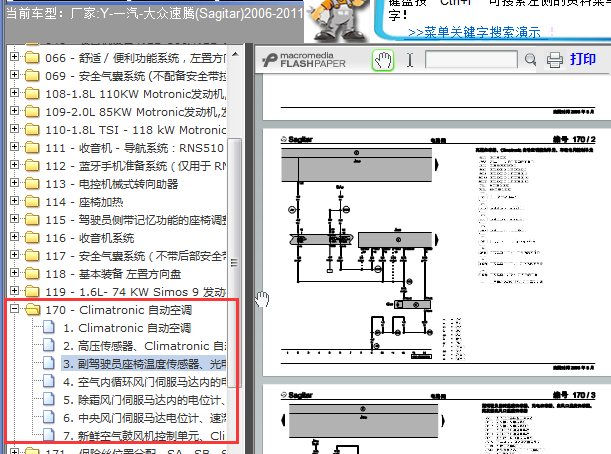Expand the 069 安全气囊系统 node
This screenshot has height=454, width=611.
(14, 75)
